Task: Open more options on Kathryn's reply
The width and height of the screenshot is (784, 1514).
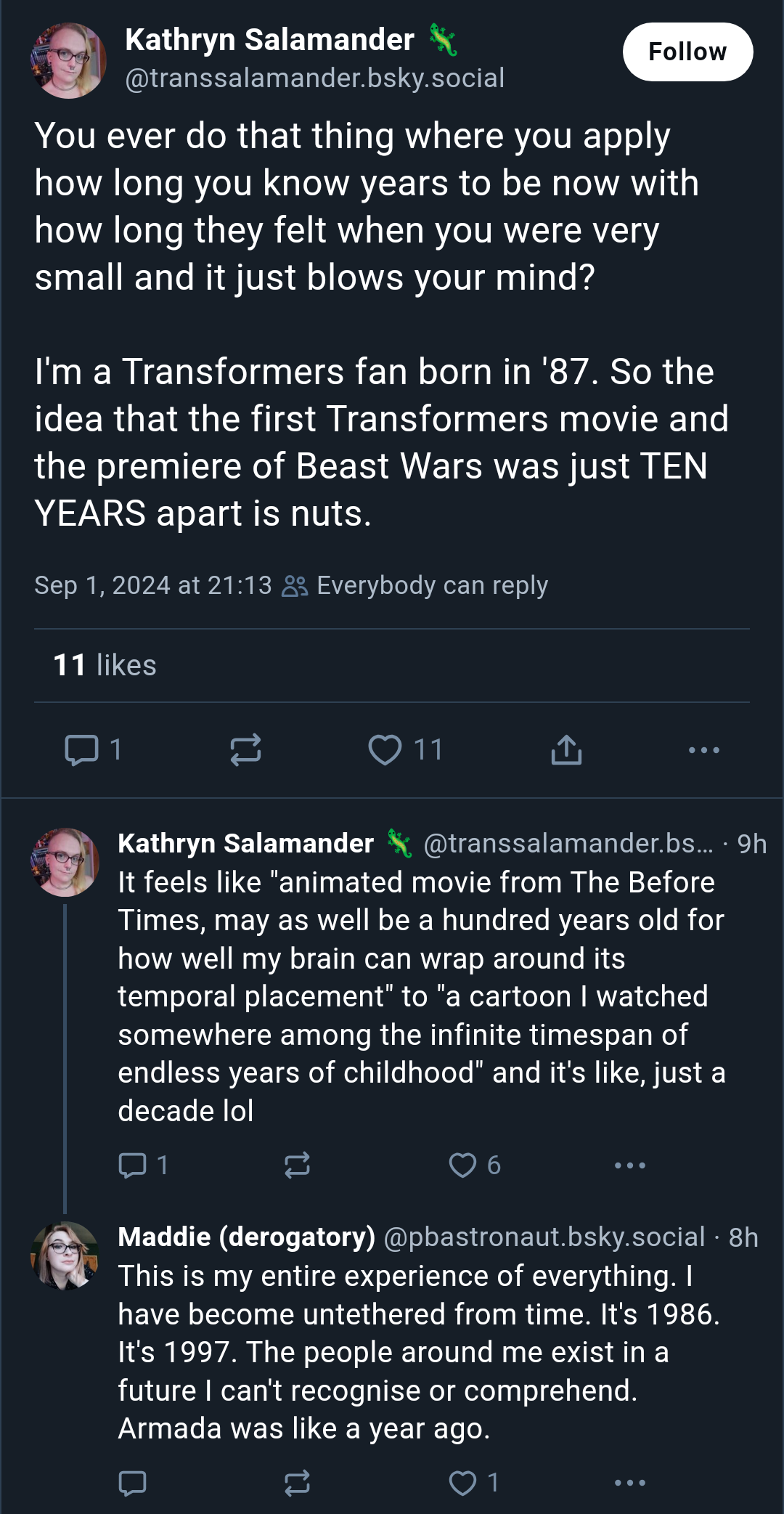Action: coord(629,1165)
